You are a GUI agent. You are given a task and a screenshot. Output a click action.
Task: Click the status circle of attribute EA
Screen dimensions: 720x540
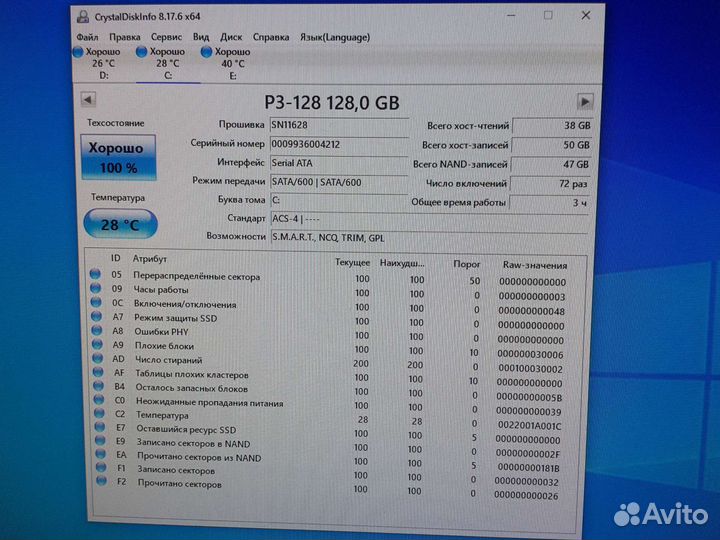101,454
